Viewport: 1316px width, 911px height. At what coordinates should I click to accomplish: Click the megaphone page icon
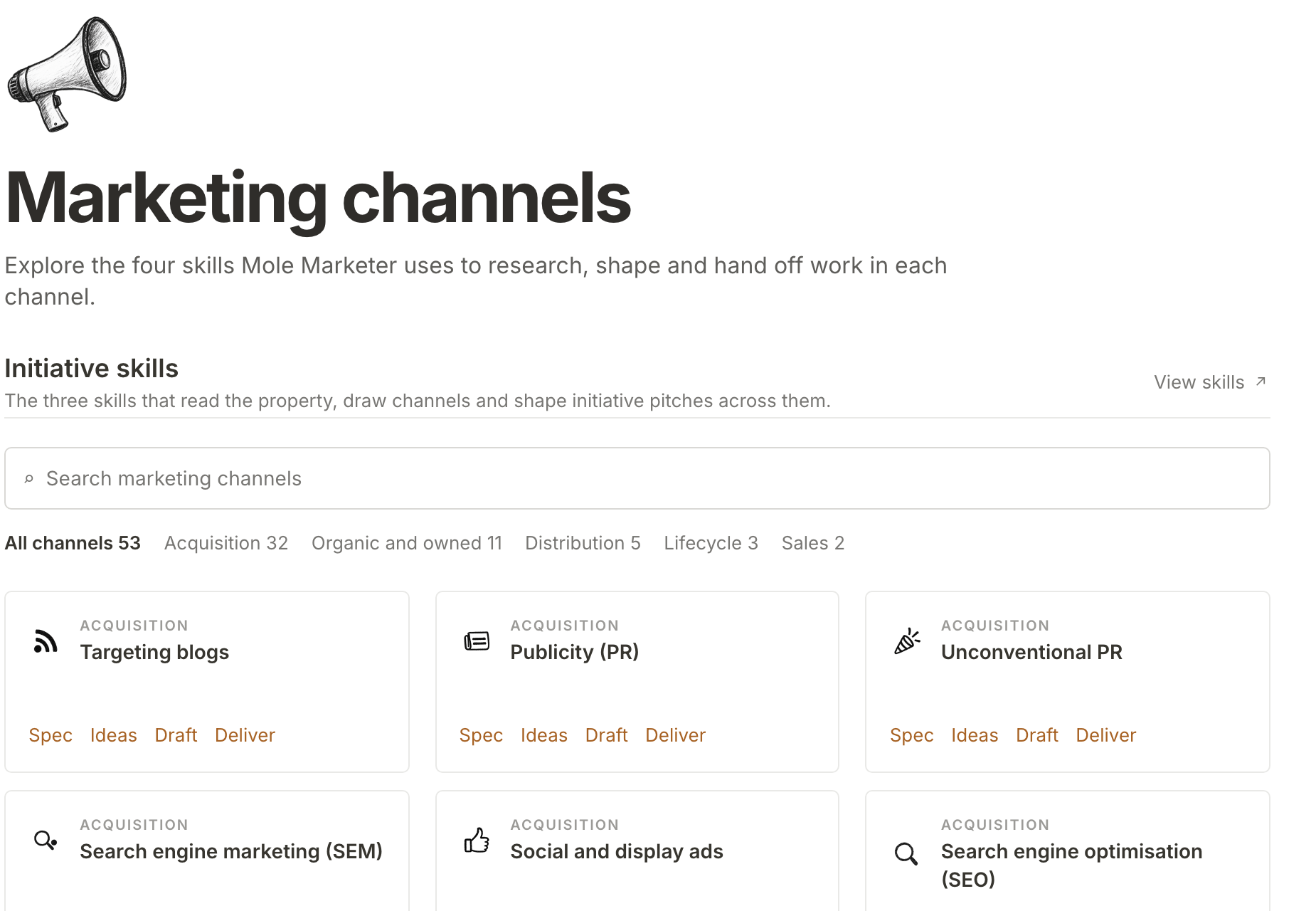67,74
